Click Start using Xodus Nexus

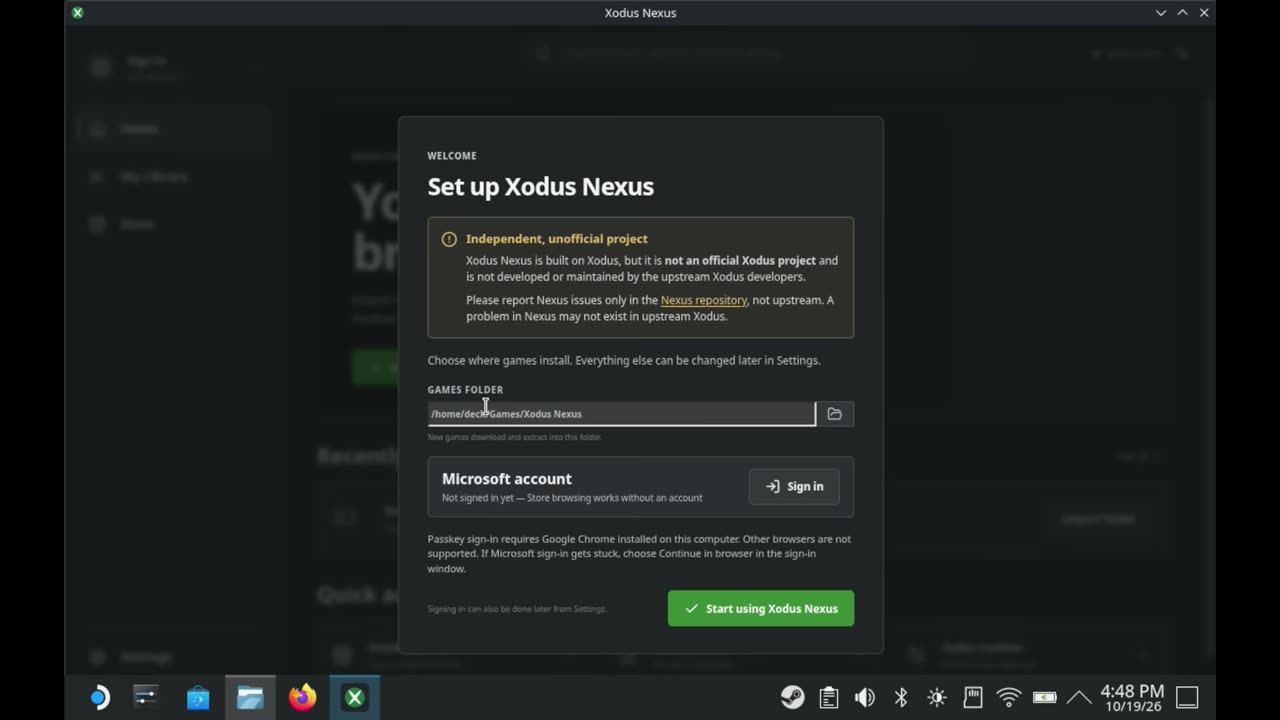coord(761,608)
